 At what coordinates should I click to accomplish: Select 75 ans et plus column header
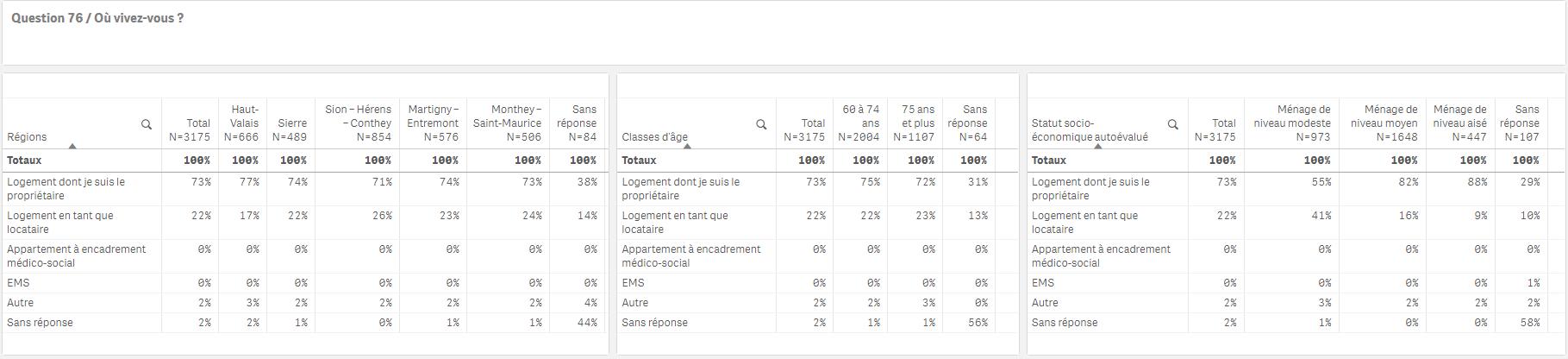click(x=915, y=123)
